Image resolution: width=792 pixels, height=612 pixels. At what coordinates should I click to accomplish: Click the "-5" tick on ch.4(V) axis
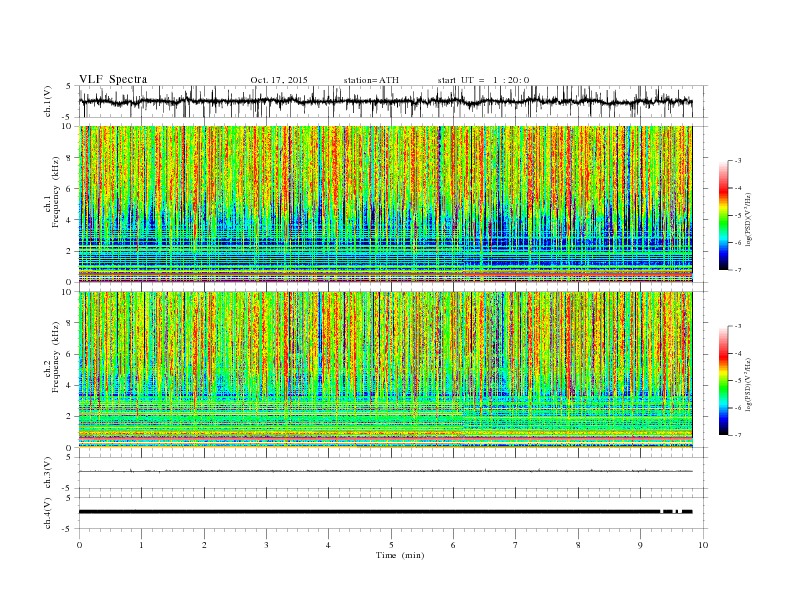point(68,529)
